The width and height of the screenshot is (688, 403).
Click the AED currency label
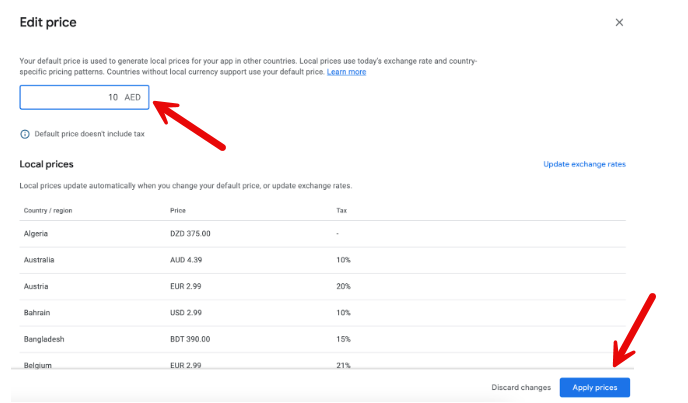133,97
